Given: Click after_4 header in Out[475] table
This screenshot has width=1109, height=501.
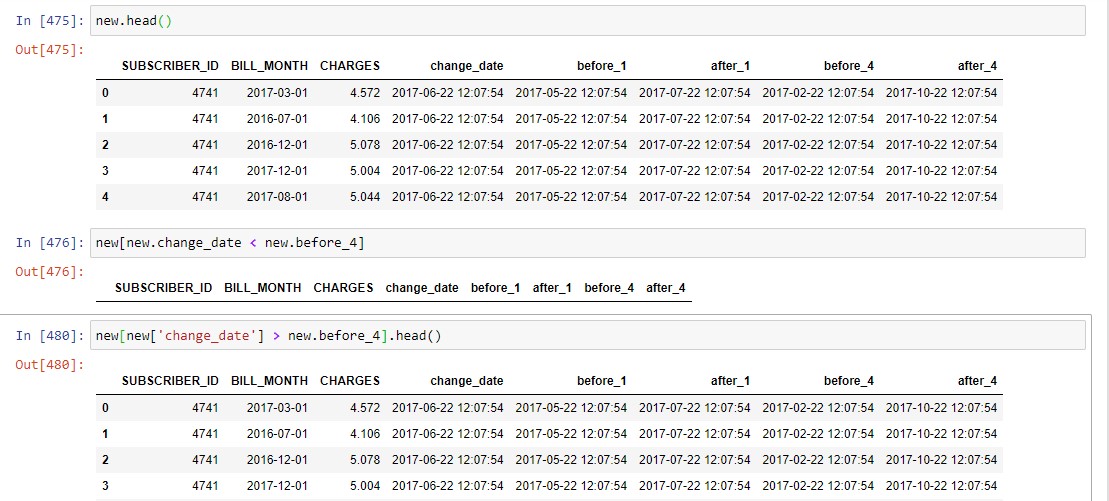Looking at the screenshot, I should [x=977, y=66].
